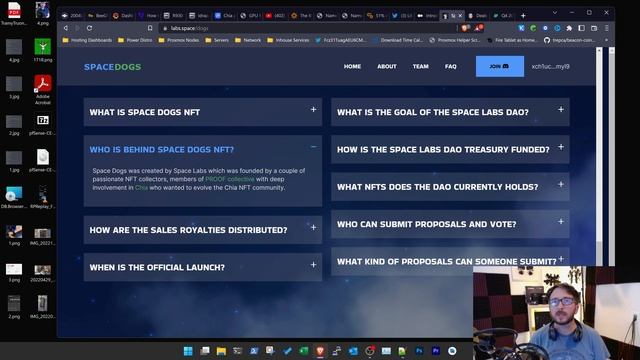640x360 pixels.
Task: Select the PDF file on the desktop
Action: 14,13
